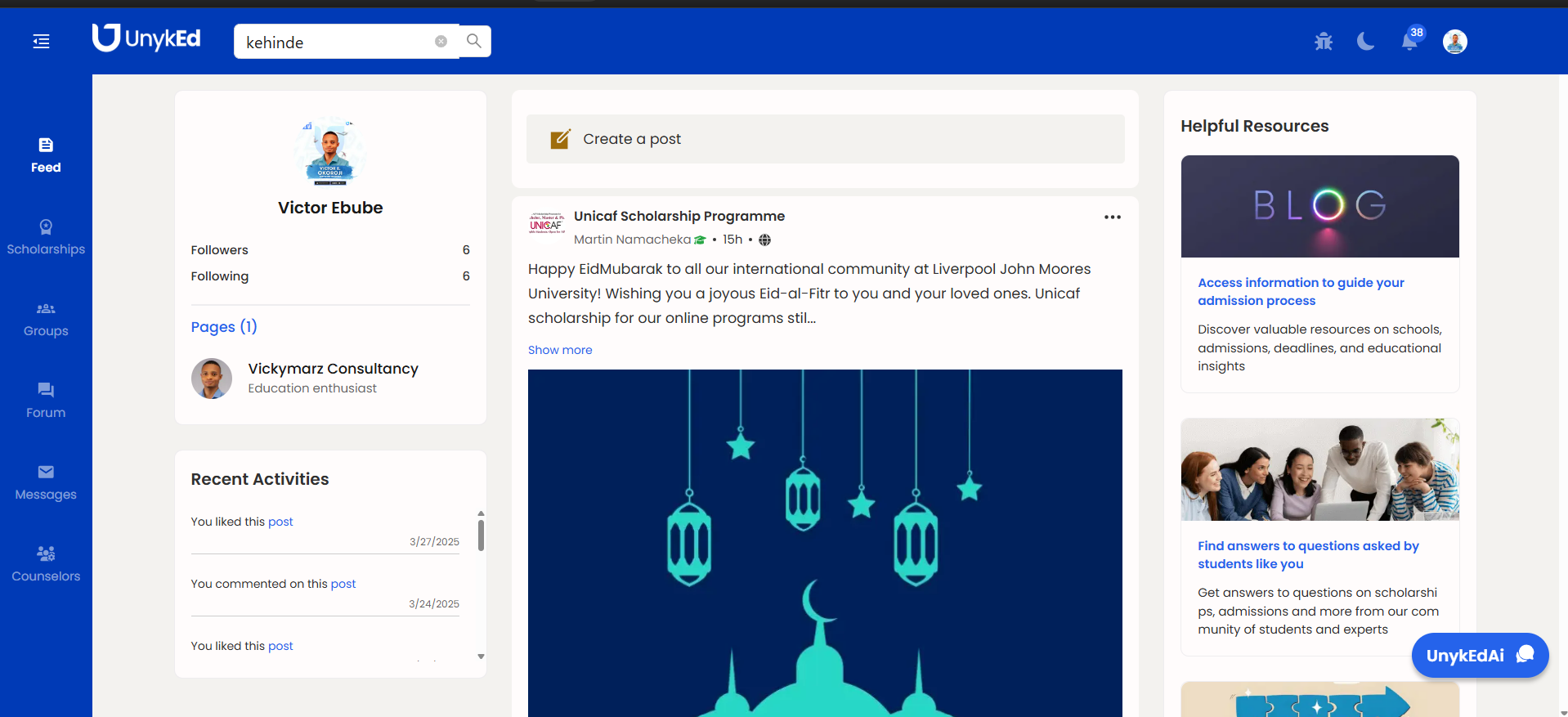Open Pages (1) link
Viewport: 1568px width, 717px height.
[224, 327]
